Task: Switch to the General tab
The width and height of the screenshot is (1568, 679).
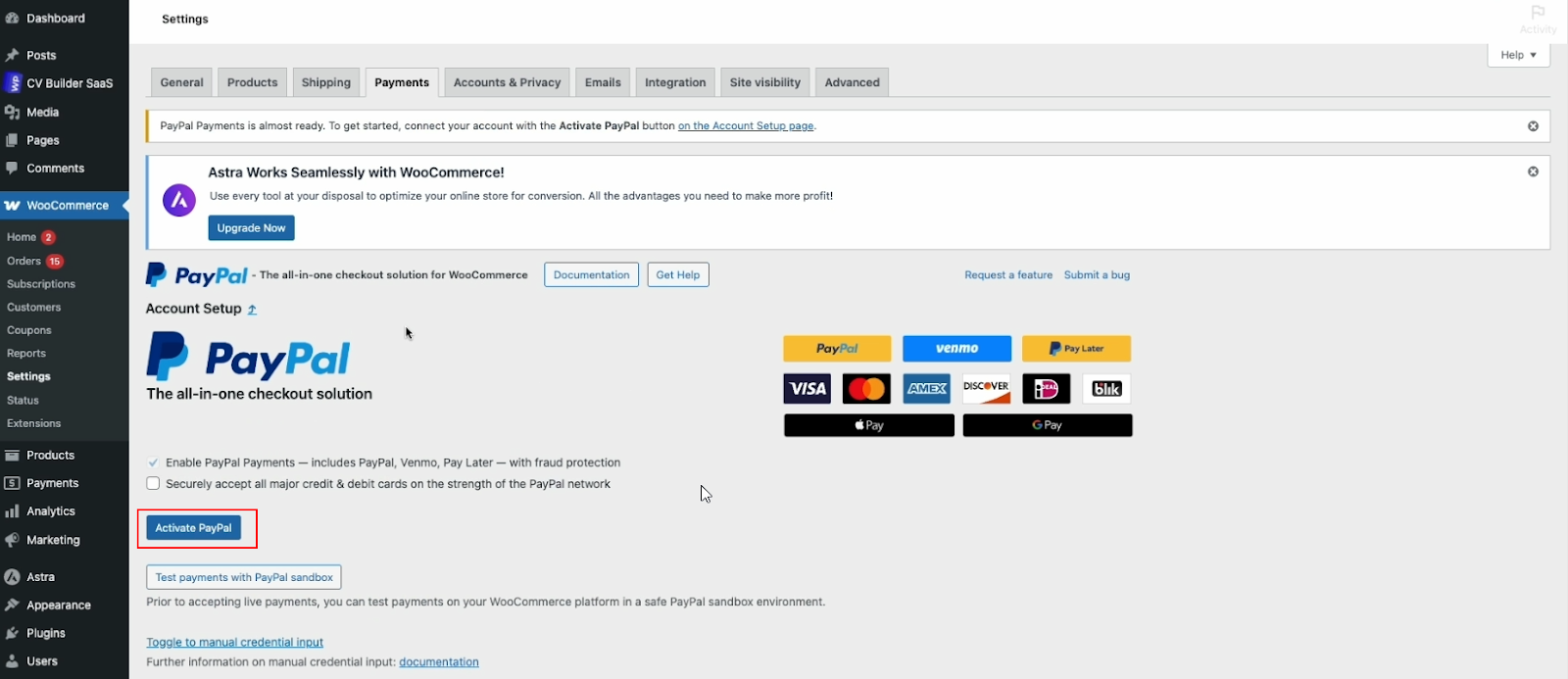Action: tap(182, 82)
